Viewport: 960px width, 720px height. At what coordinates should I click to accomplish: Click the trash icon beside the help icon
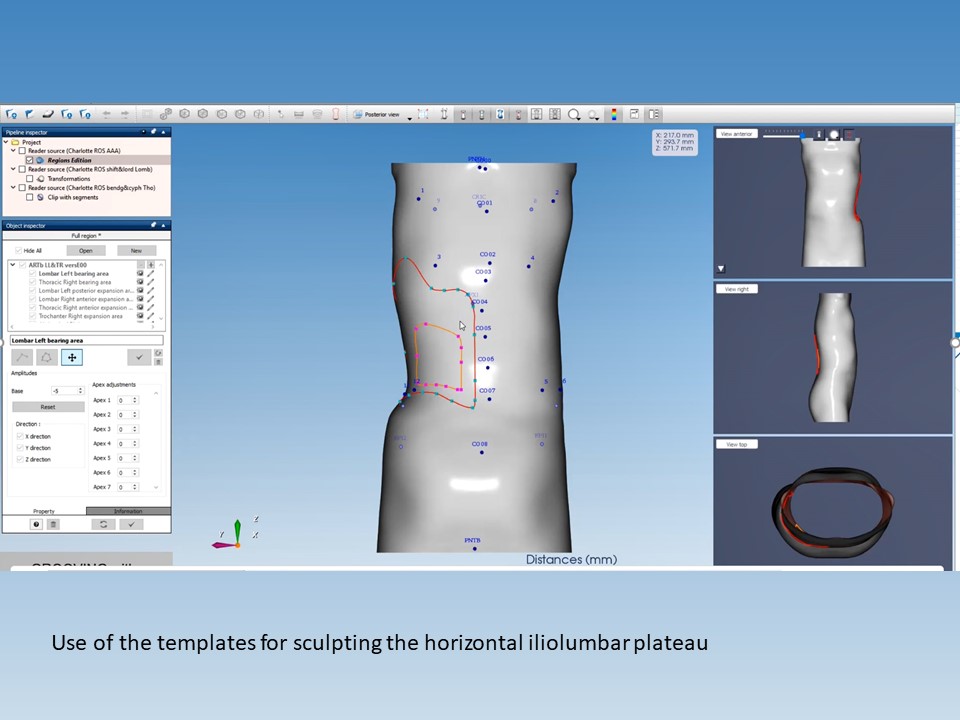53,524
